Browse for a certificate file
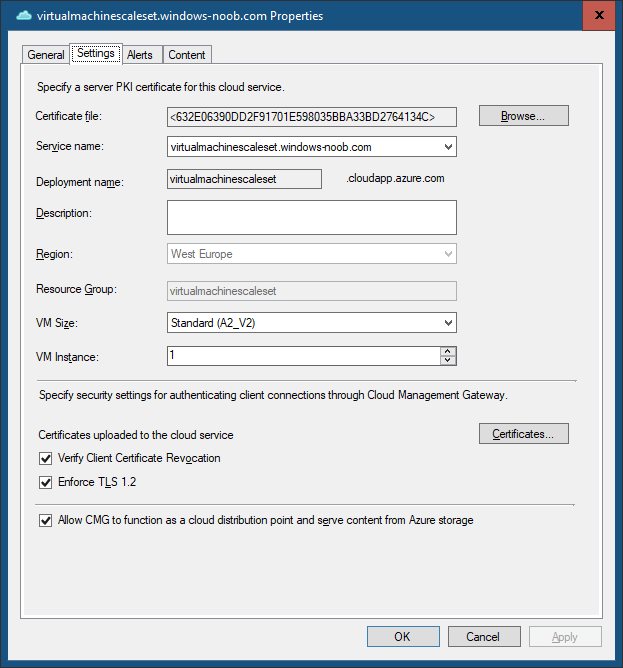Viewport: 623px width, 668px height. 523,116
